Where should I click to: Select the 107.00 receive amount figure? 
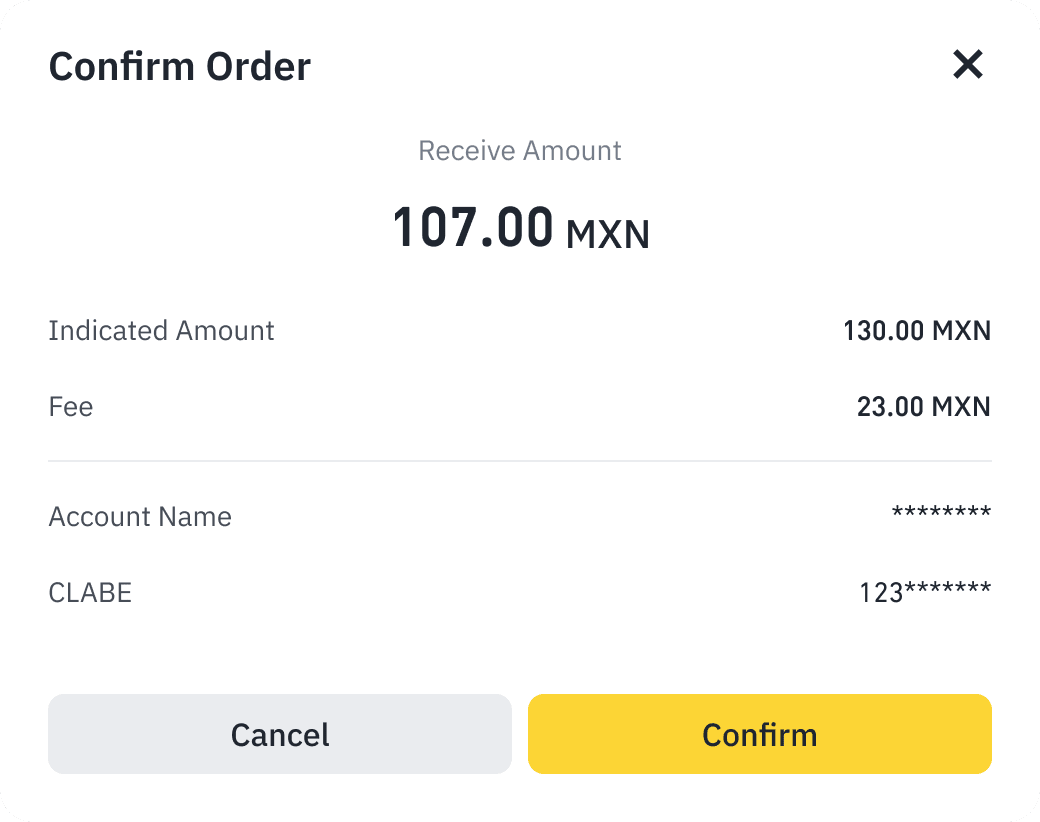pos(472,227)
